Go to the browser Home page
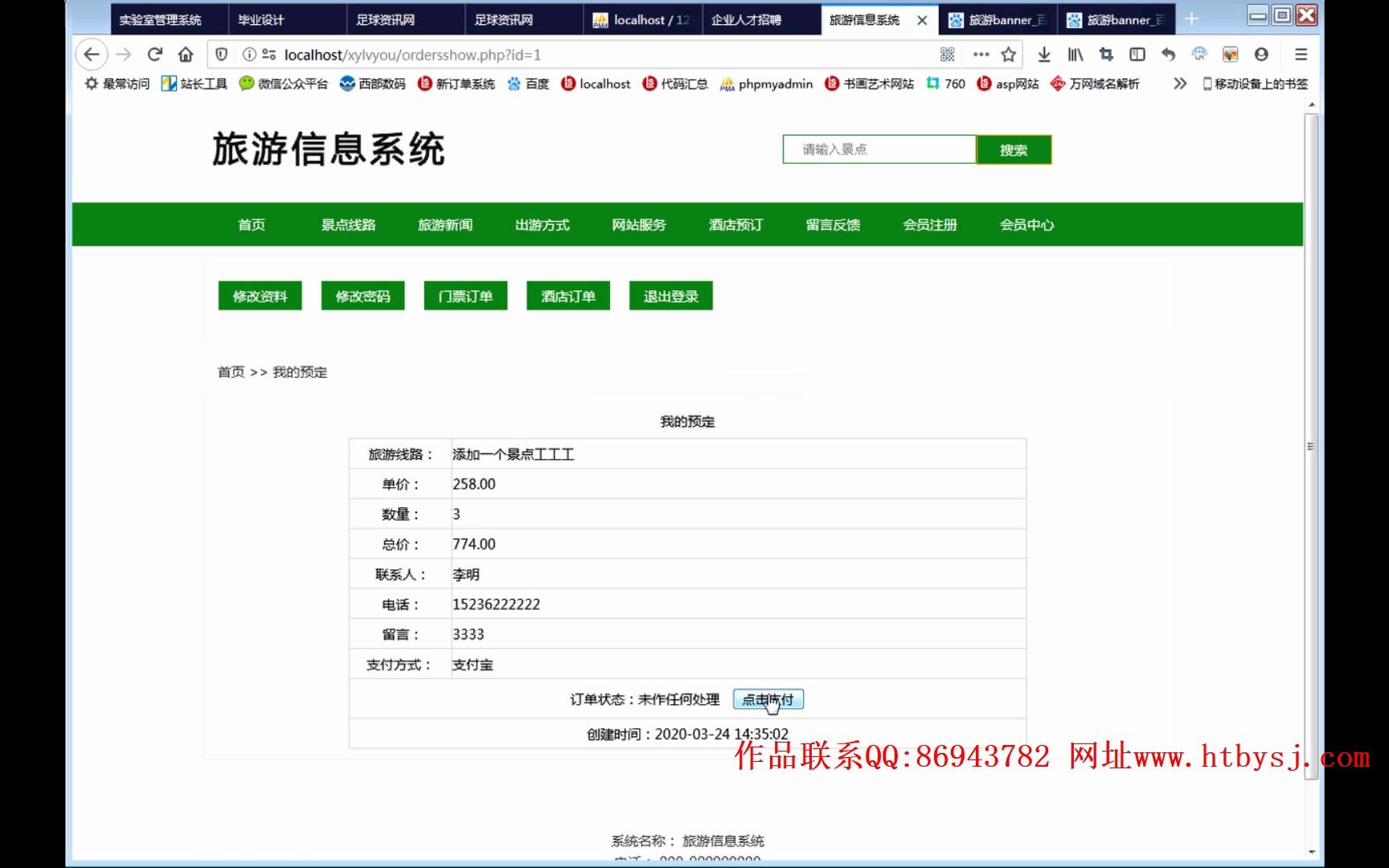Image resolution: width=1389 pixels, height=868 pixels. pyautogui.click(x=186, y=55)
